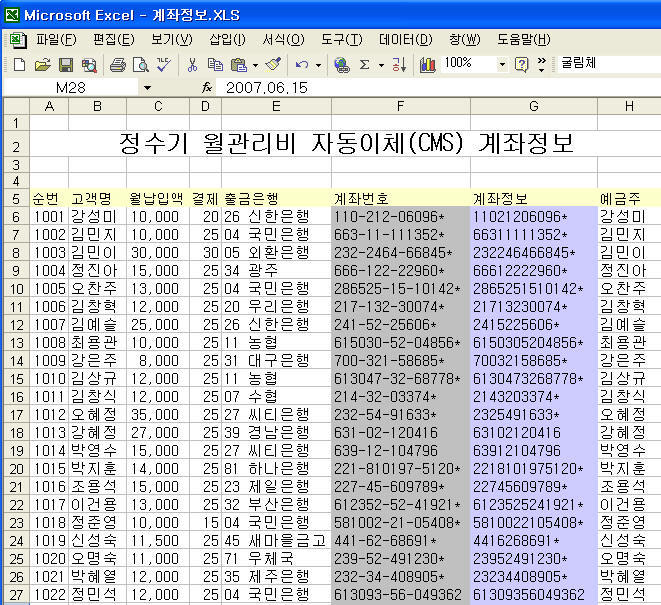Open the 삽입(I) menu
The height and width of the screenshot is (605, 661).
click(x=227, y=40)
